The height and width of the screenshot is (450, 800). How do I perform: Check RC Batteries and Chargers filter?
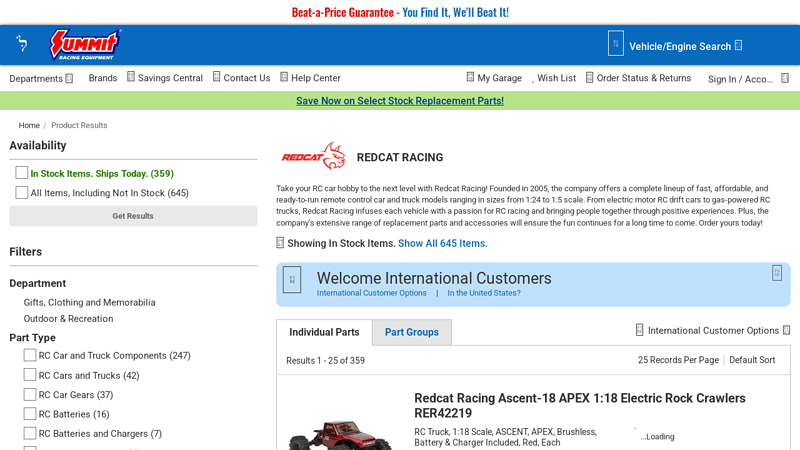coord(30,433)
